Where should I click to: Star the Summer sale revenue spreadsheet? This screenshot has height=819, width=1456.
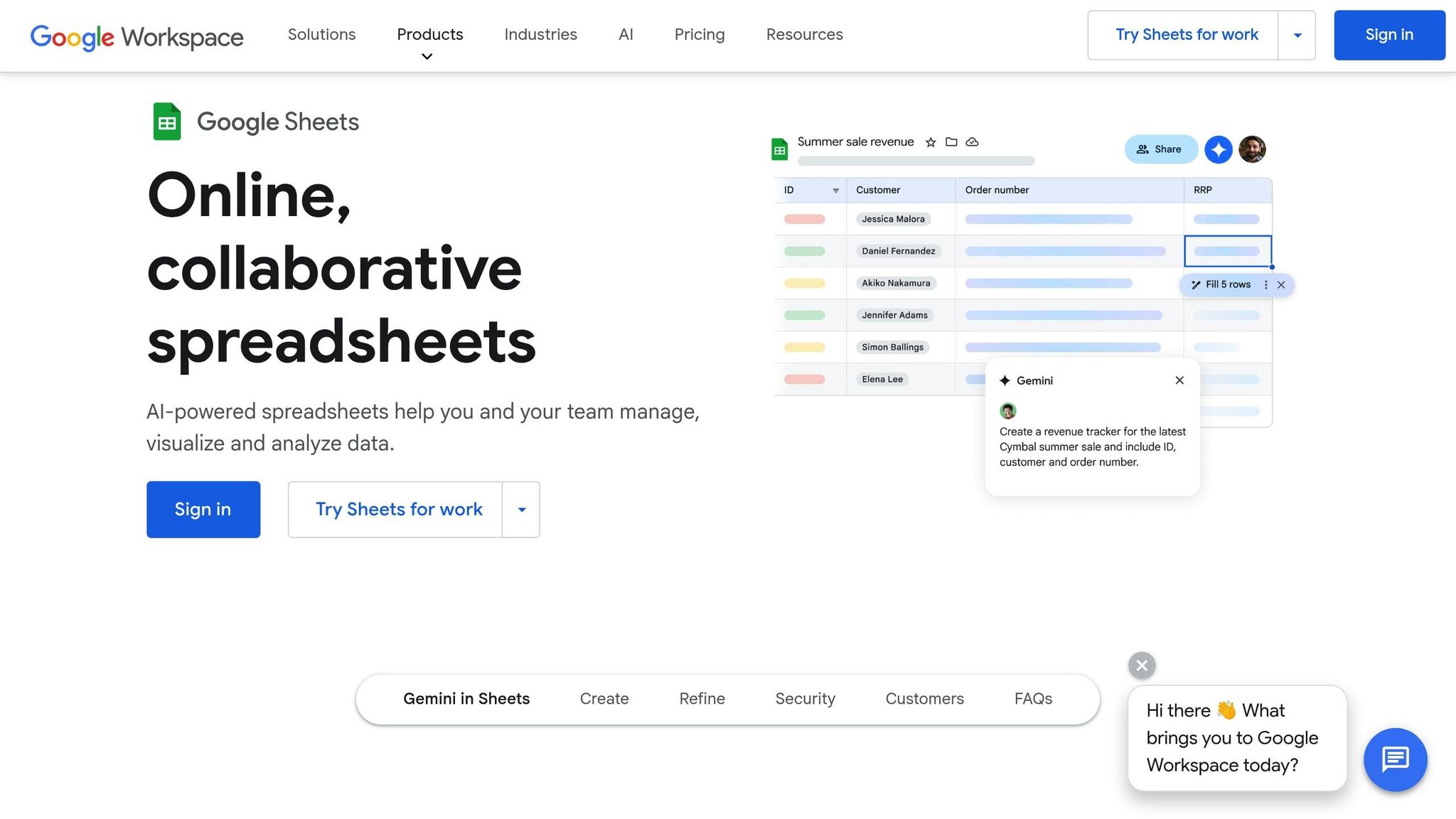pyautogui.click(x=930, y=141)
